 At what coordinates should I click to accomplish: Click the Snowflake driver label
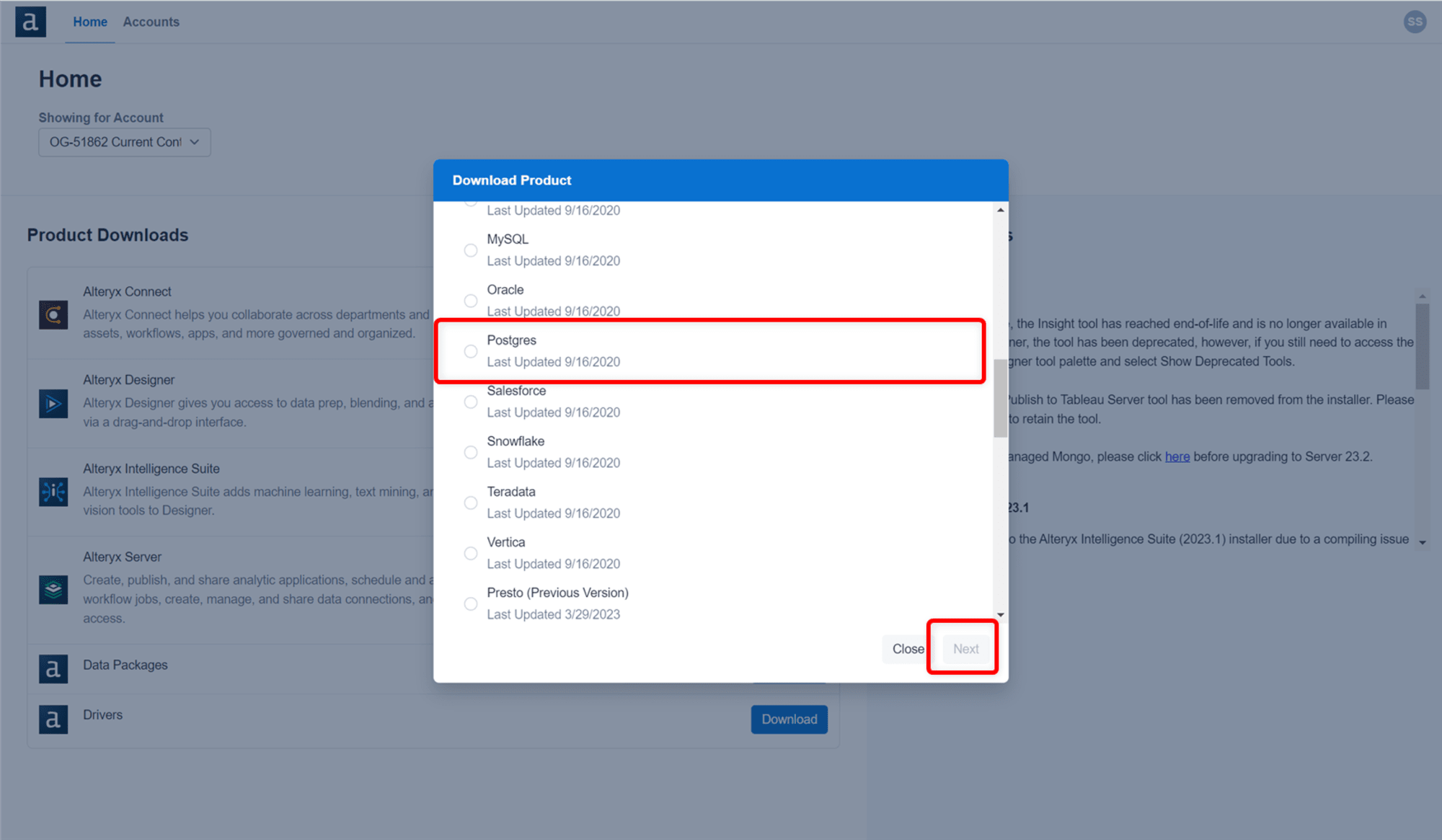516,441
